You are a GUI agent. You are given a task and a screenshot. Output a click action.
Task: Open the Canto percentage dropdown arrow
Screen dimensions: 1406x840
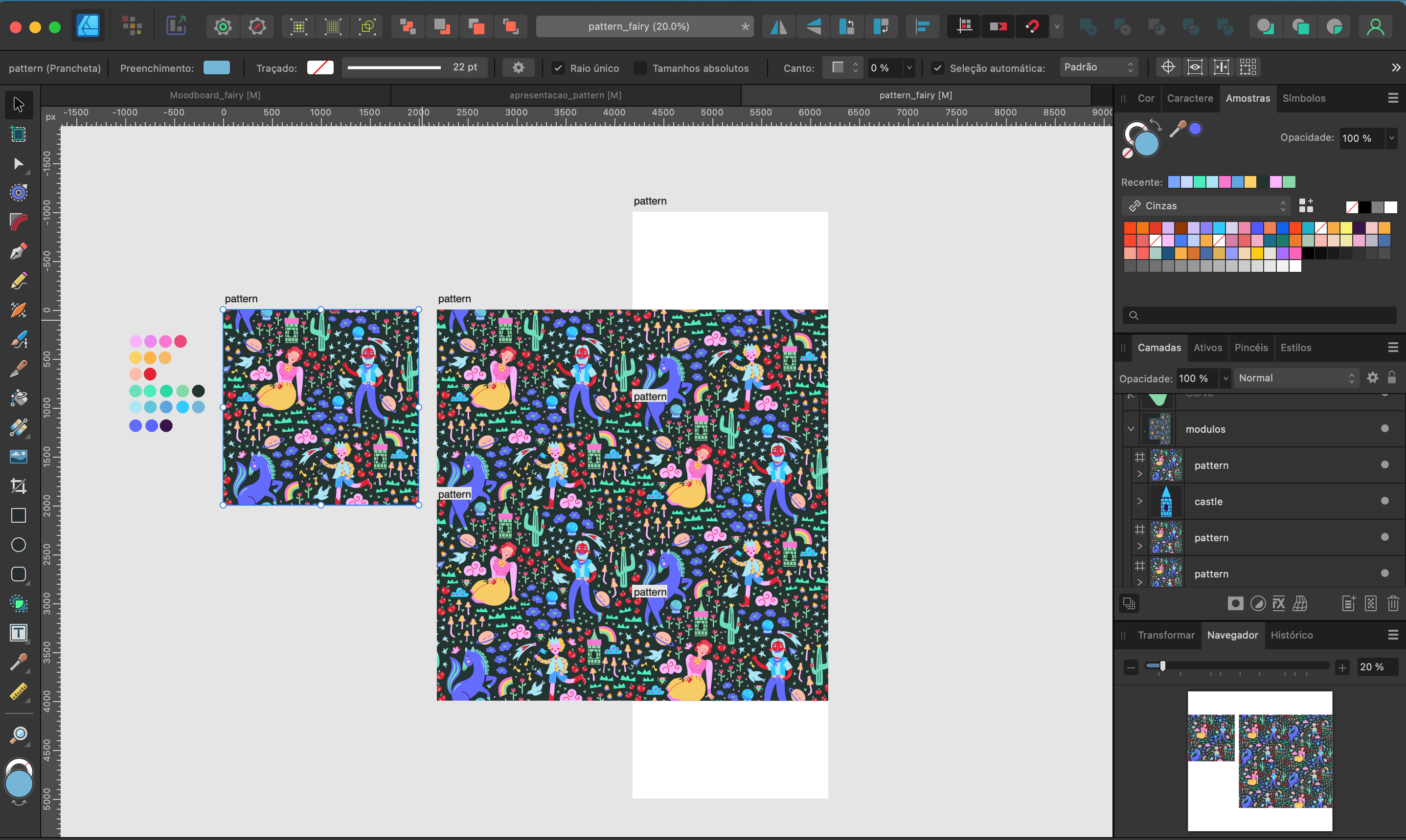click(909, 68)
